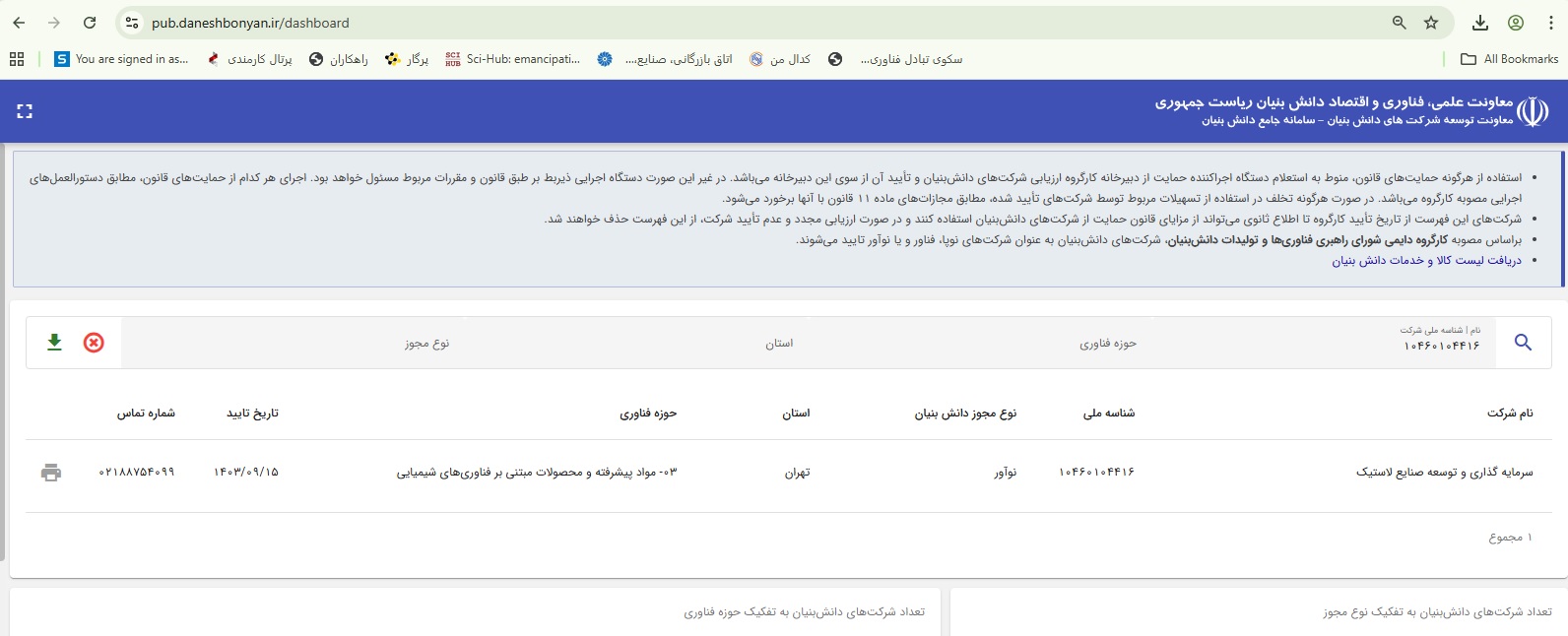Open the حوزه فناوری filter dropdown
The height and width of the screenshot is (636, 1568).
pos(1107,344)
